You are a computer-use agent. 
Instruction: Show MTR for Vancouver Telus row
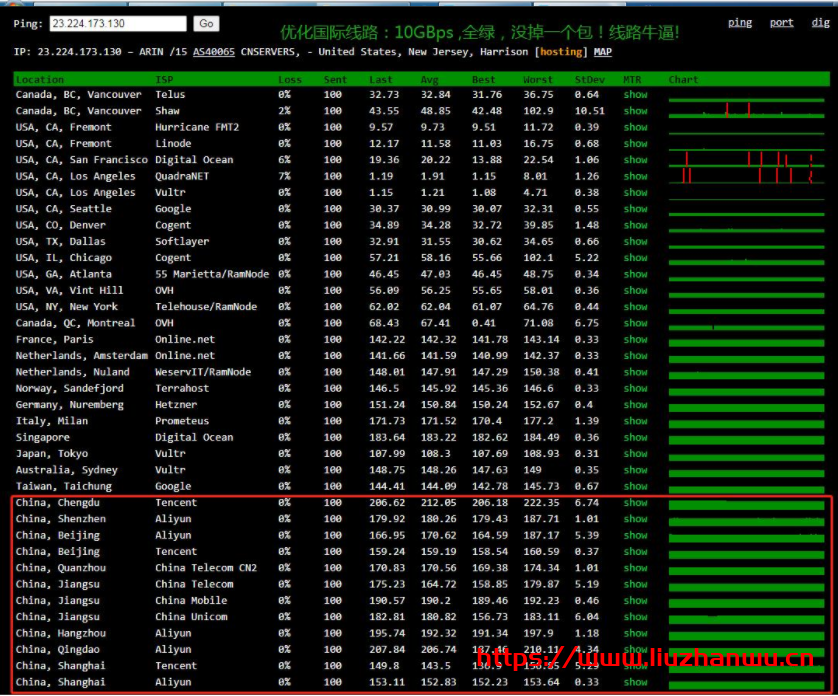tap(635, 95)
